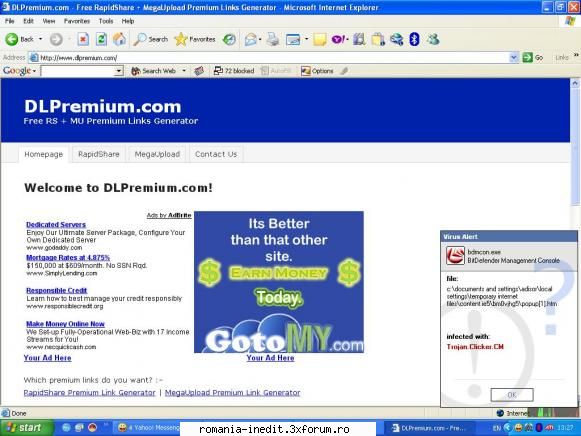The width and height of the screenshot is (581, 436).
Task: Click the Search Web button in the Google toolbar
Action: (153, 71)
